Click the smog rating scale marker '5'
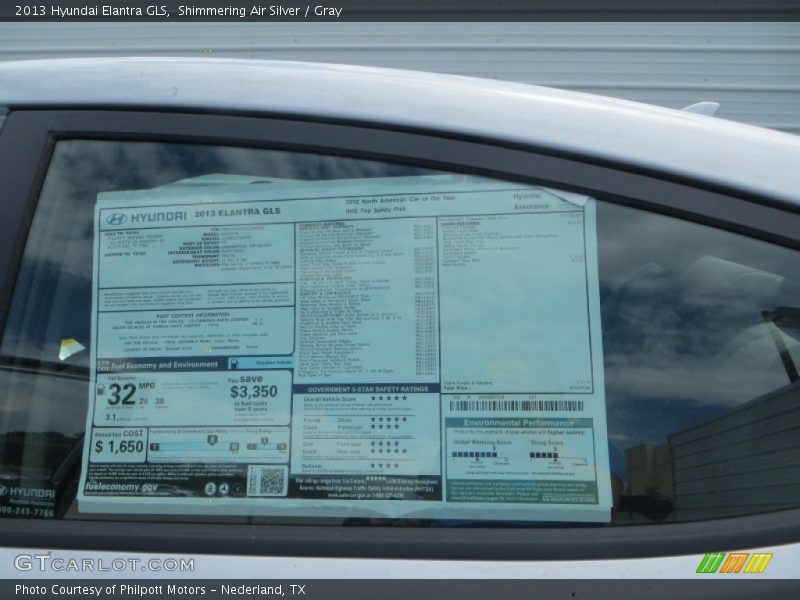 pos(264,441)
